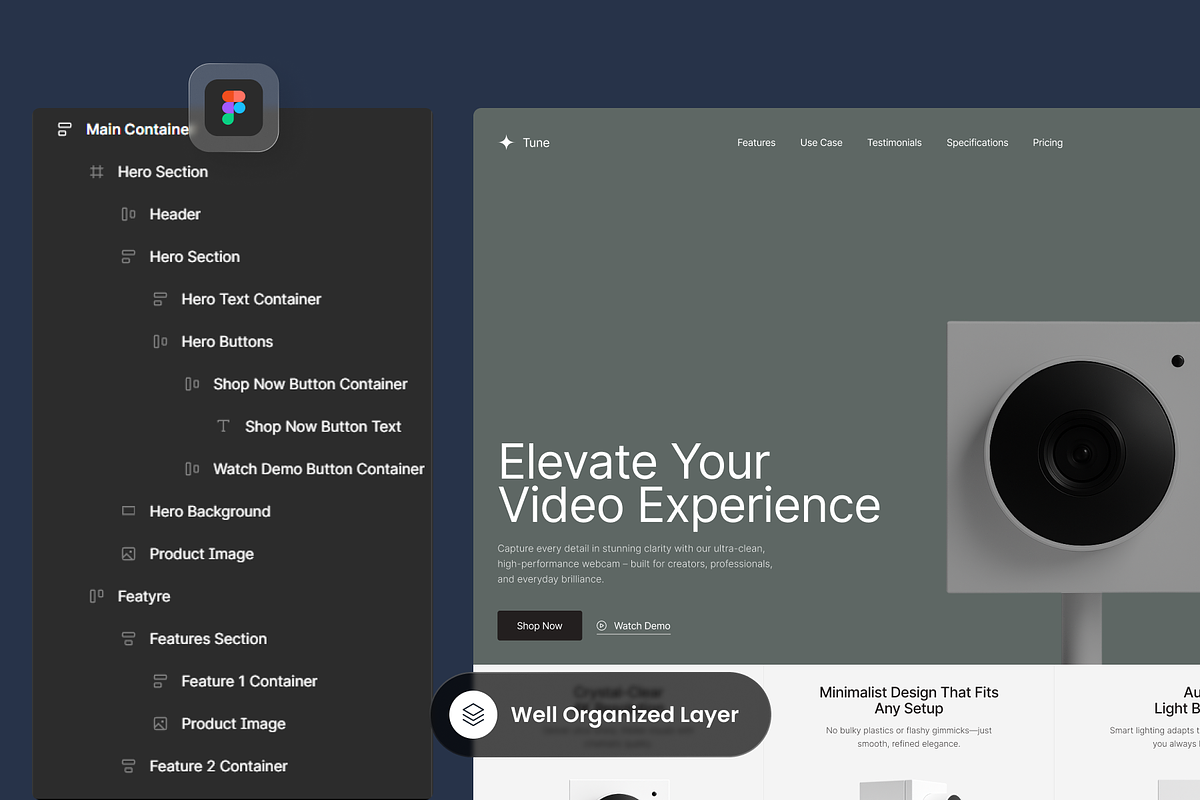Click layout icon beside Header layer
This screenshot has width=1200, height=800.
pyautogui.click(x=128, y=214)
